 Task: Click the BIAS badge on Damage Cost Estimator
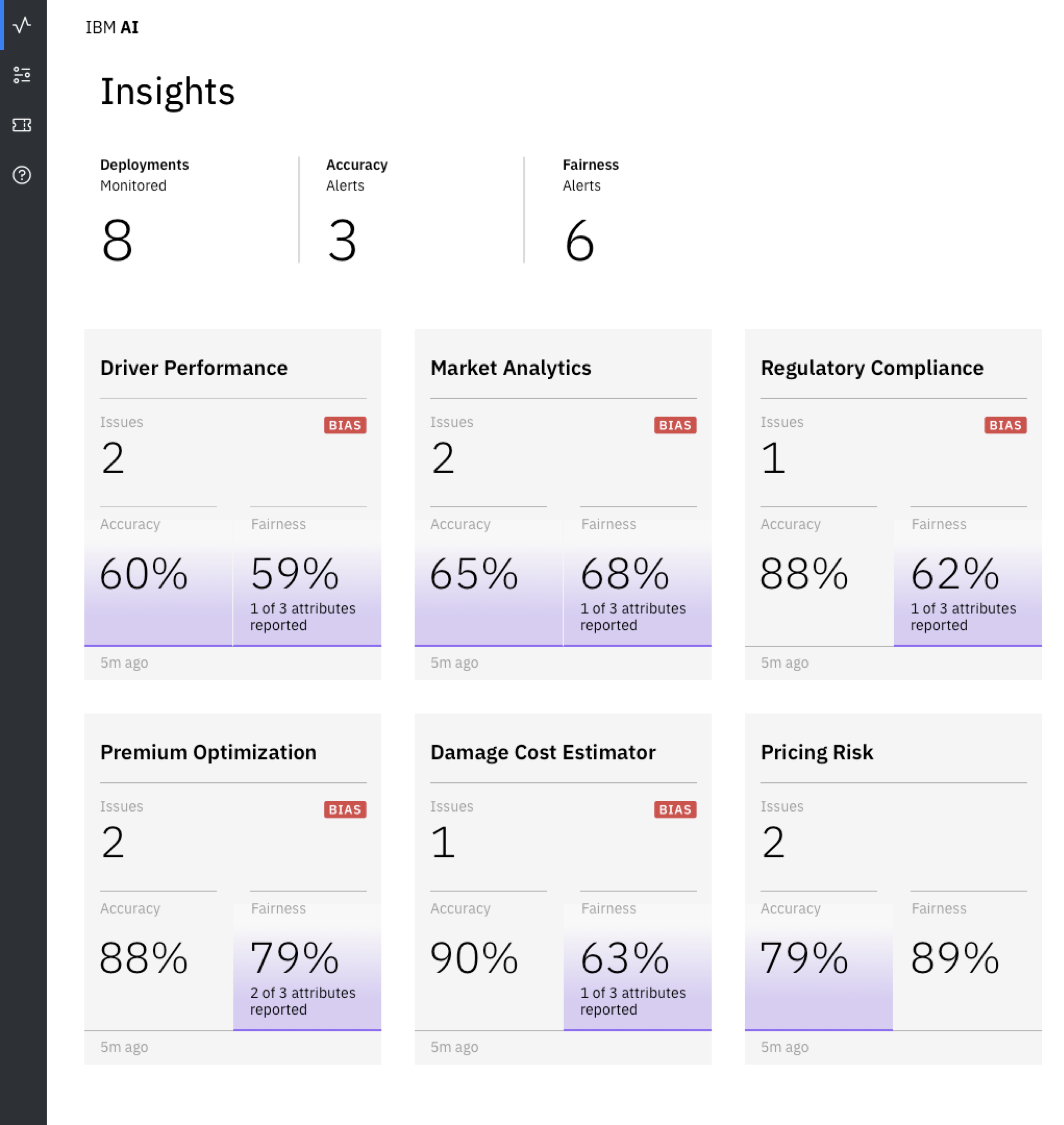(x=675, y=809)
